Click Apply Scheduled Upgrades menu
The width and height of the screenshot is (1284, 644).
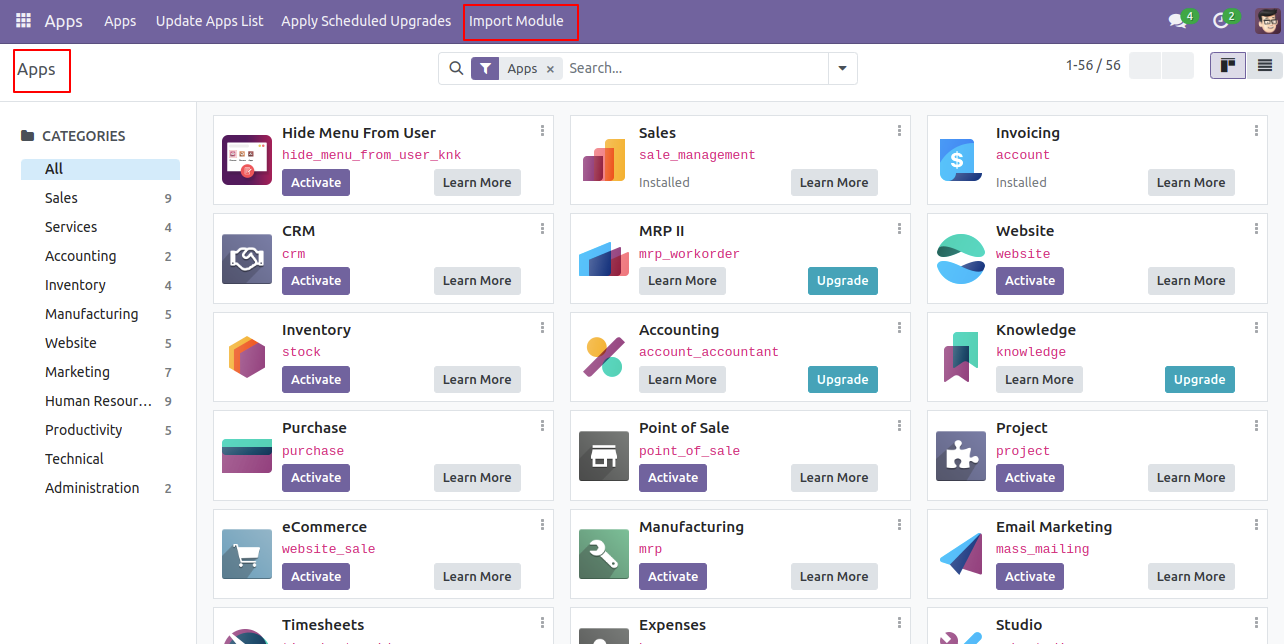(x=367, y=21)
